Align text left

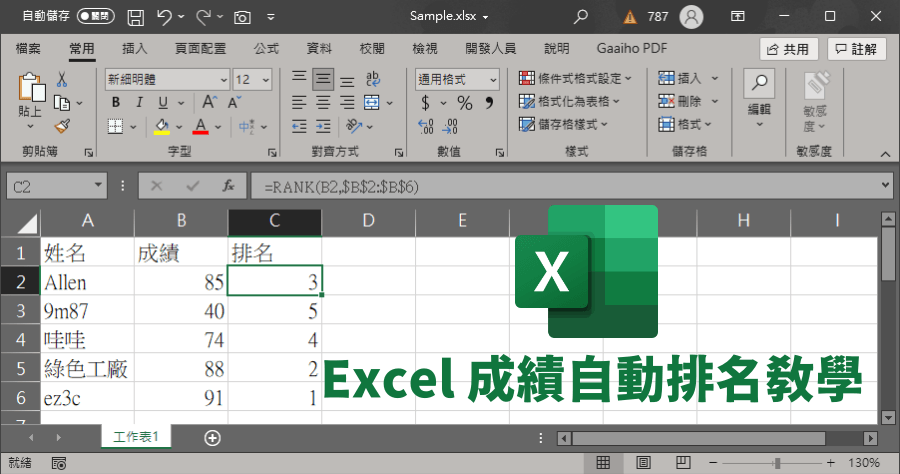coord(299,103)
